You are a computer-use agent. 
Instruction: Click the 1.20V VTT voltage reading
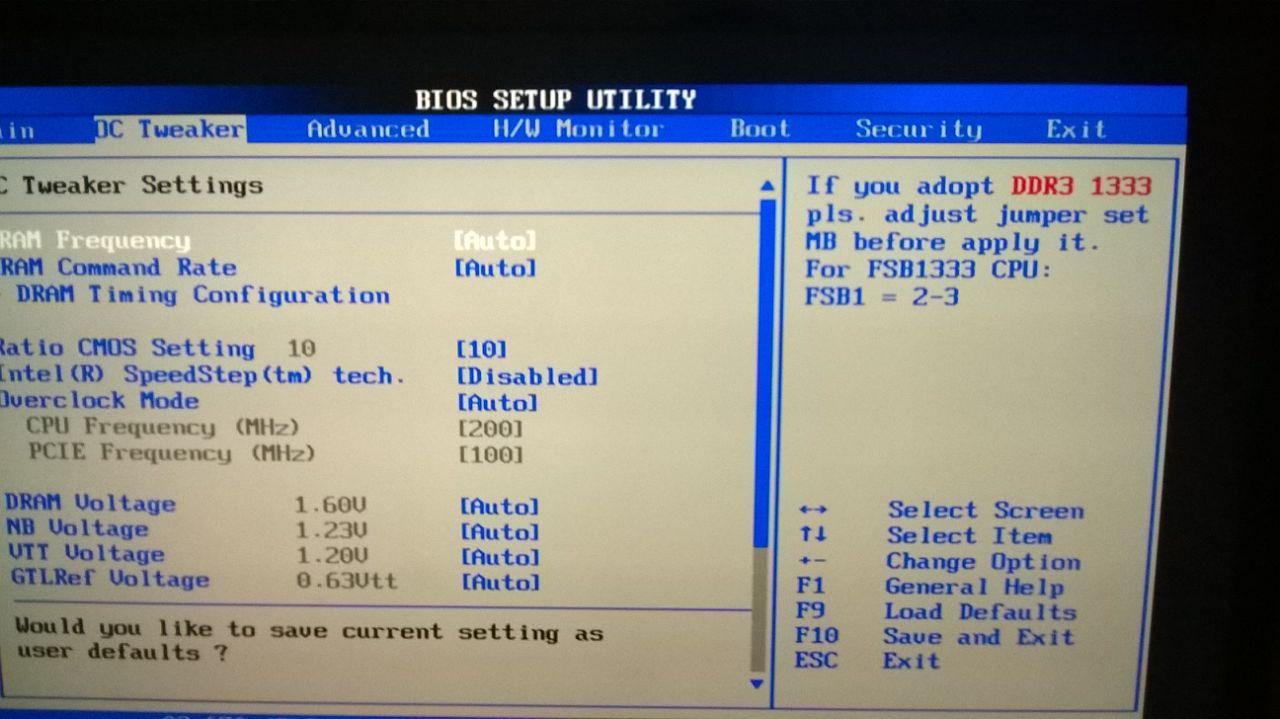(x=331, y=556)
